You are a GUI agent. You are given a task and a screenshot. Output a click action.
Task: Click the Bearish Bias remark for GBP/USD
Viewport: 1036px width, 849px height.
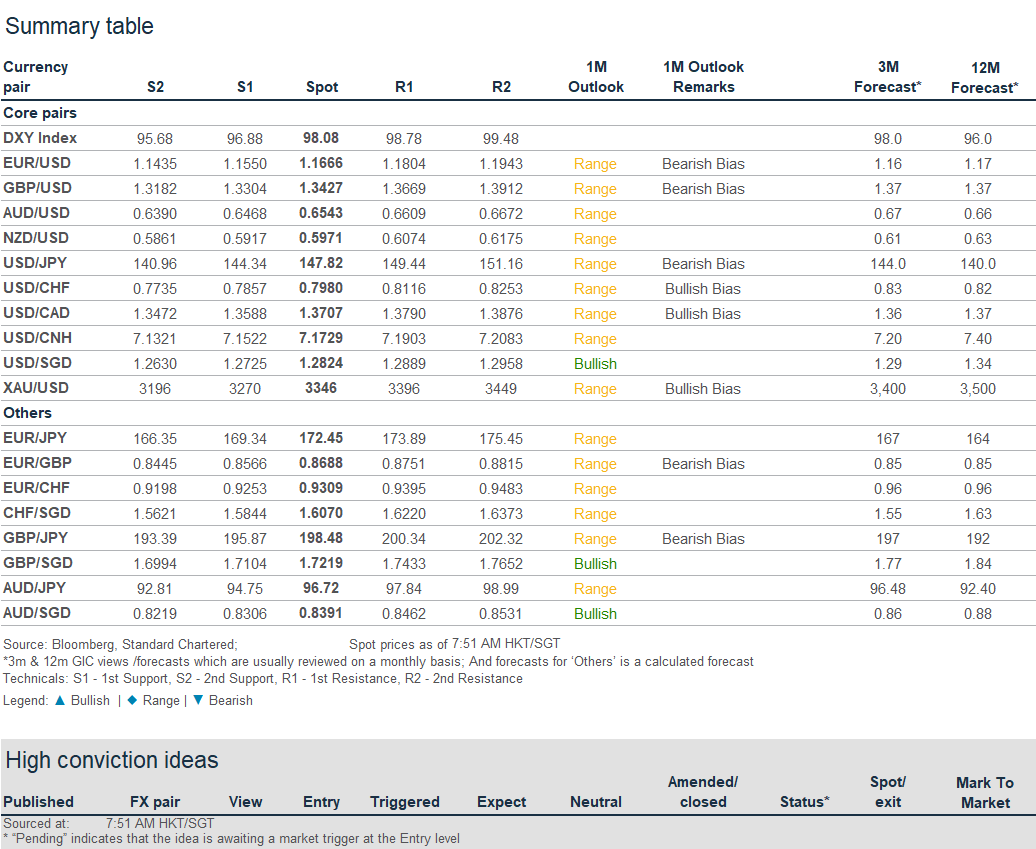(x=703, y=188)
